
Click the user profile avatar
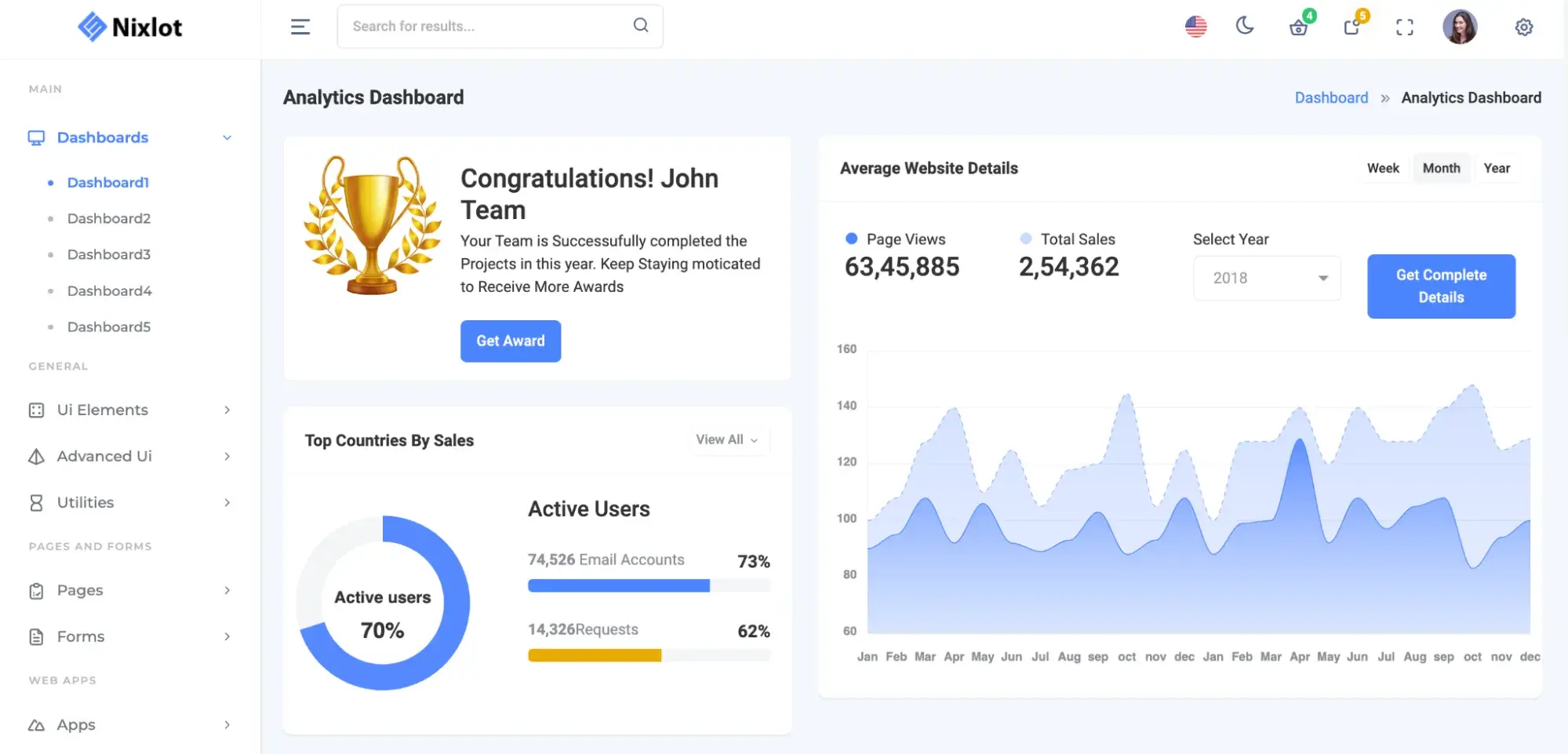[1459, 27]
